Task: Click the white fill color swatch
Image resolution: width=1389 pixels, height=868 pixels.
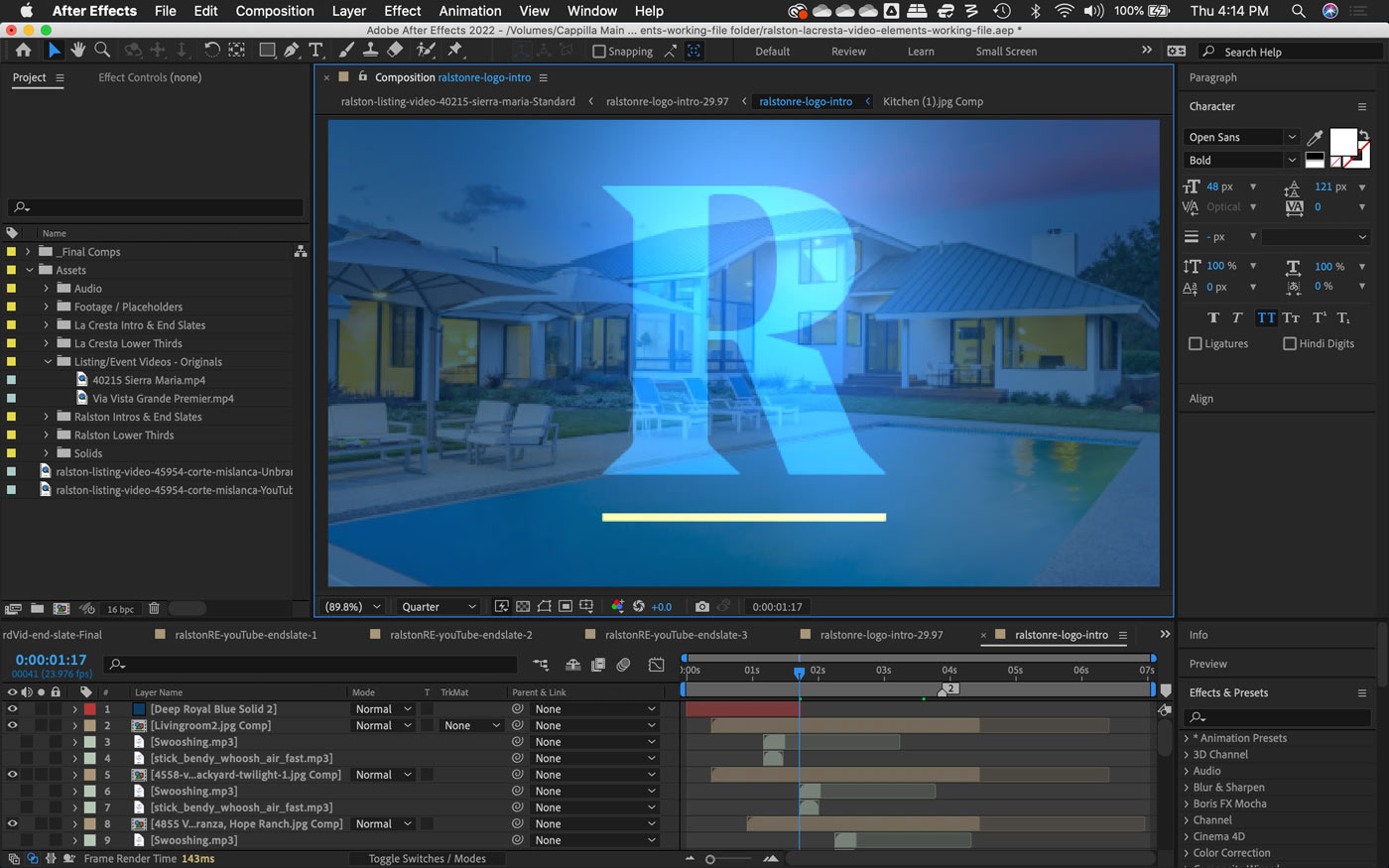Action: click(x=1342, y=141)
